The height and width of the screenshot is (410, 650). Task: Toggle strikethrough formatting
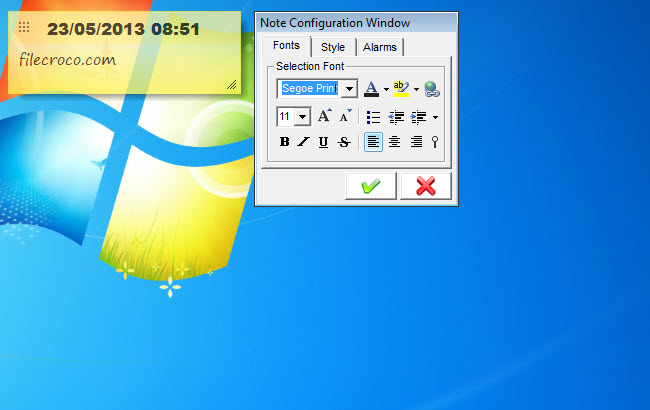344,142
